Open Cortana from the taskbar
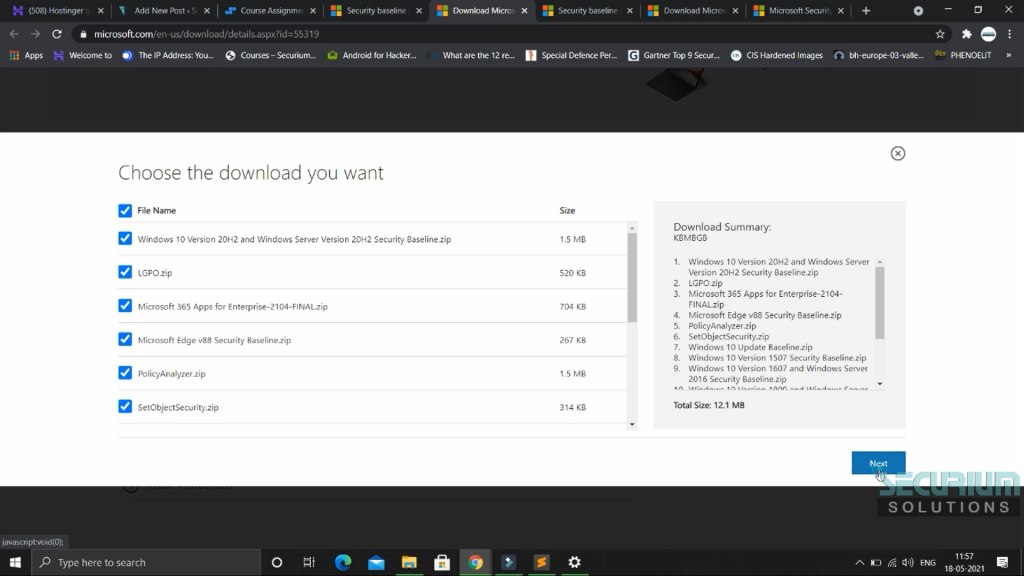Screen dimensions: 1024x576 277,562
